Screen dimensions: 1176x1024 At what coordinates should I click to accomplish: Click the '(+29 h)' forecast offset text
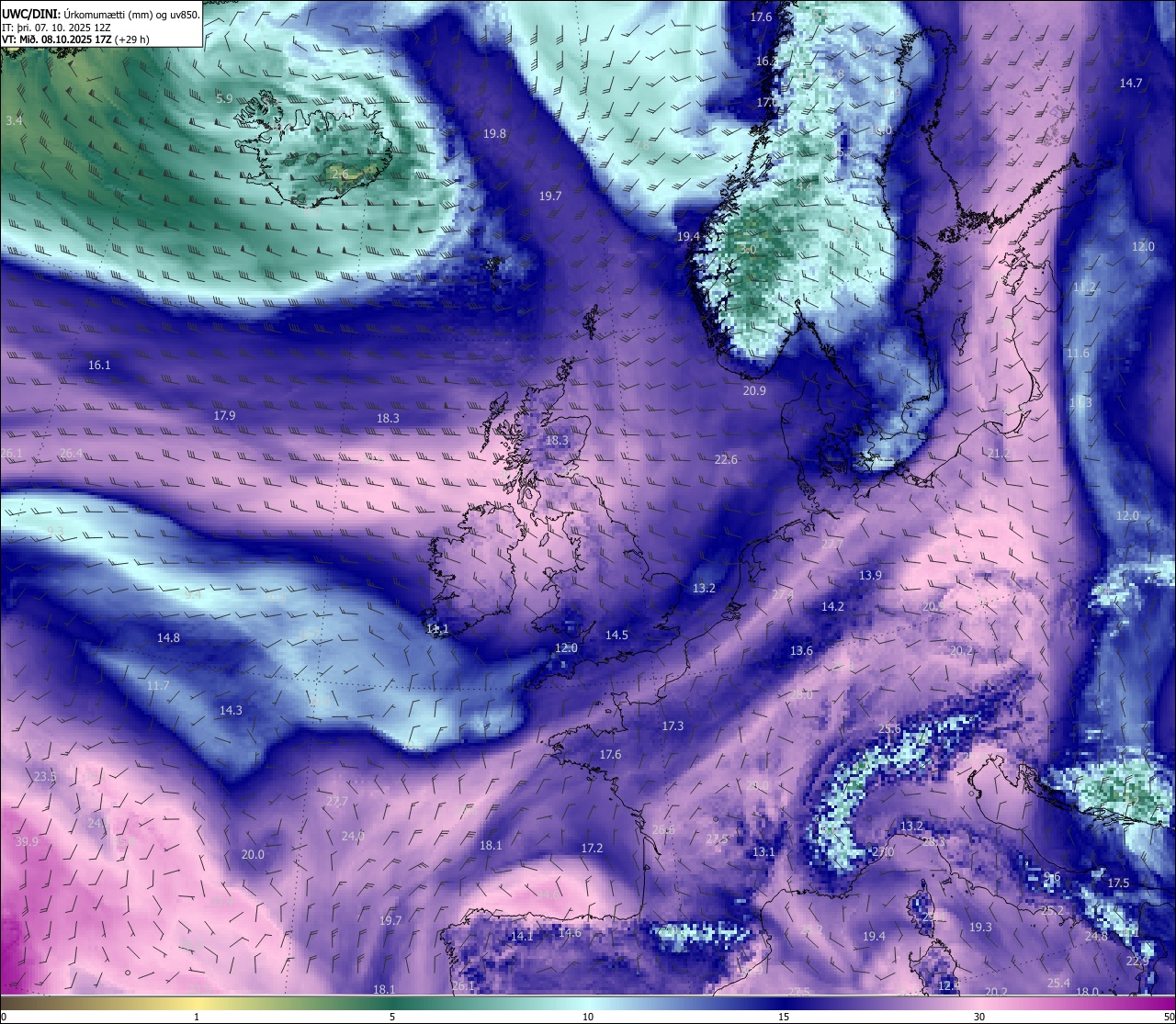[132, 39]
